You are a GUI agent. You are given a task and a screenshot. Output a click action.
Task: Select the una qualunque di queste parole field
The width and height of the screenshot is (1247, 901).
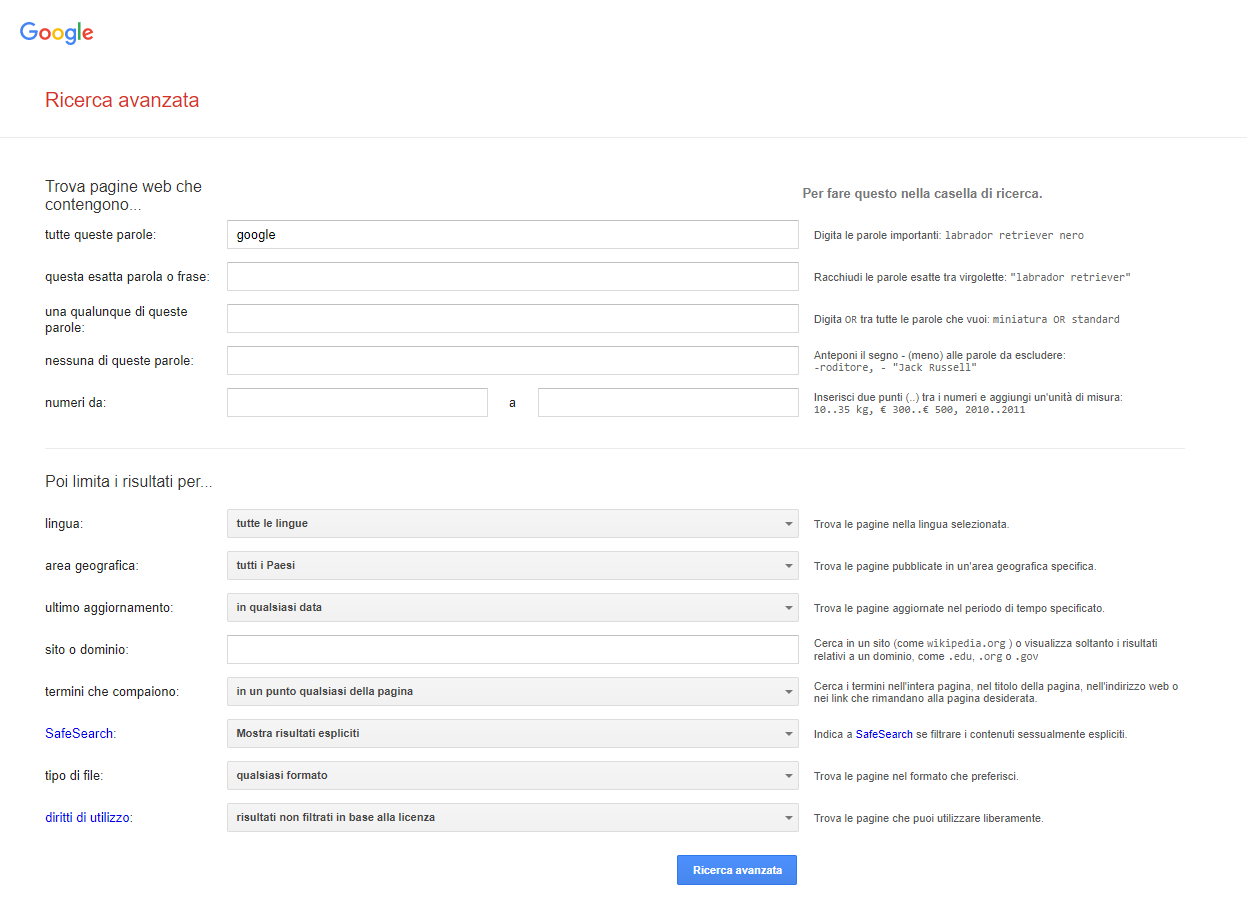512,319
